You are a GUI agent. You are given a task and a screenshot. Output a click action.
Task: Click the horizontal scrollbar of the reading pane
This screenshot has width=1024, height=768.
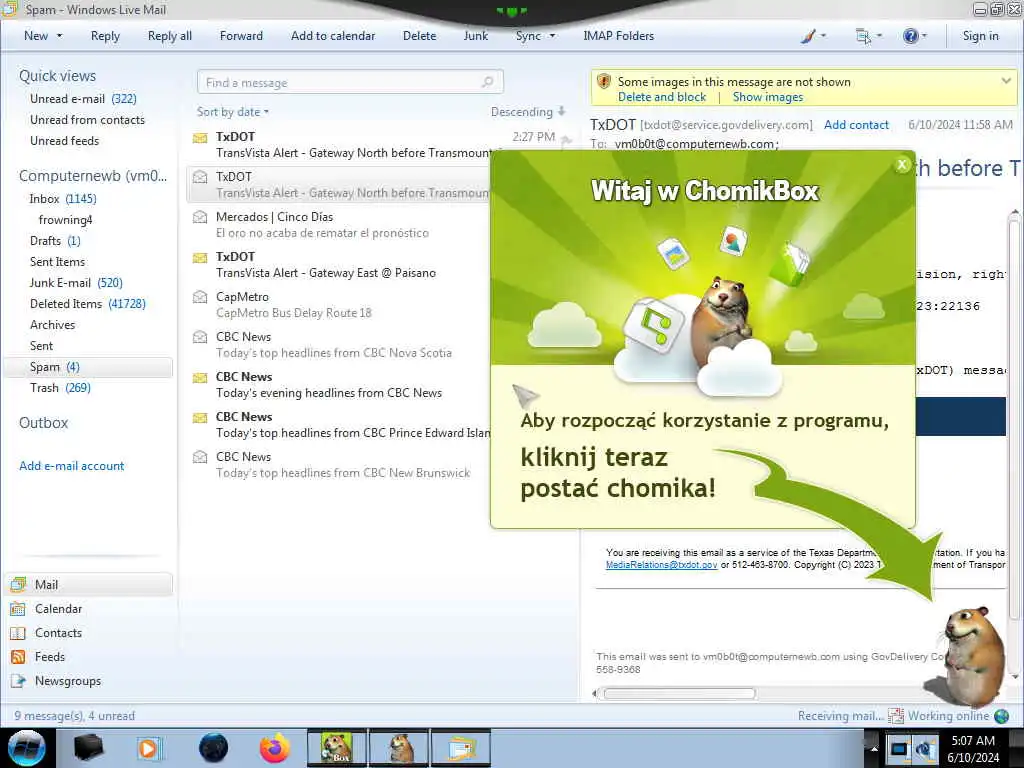[679, 694]
